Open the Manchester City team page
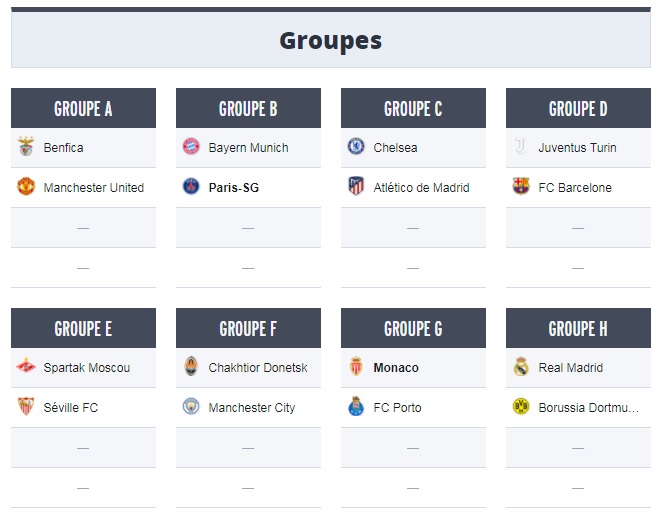Viewport: 660px width, 517px height. 252,408
